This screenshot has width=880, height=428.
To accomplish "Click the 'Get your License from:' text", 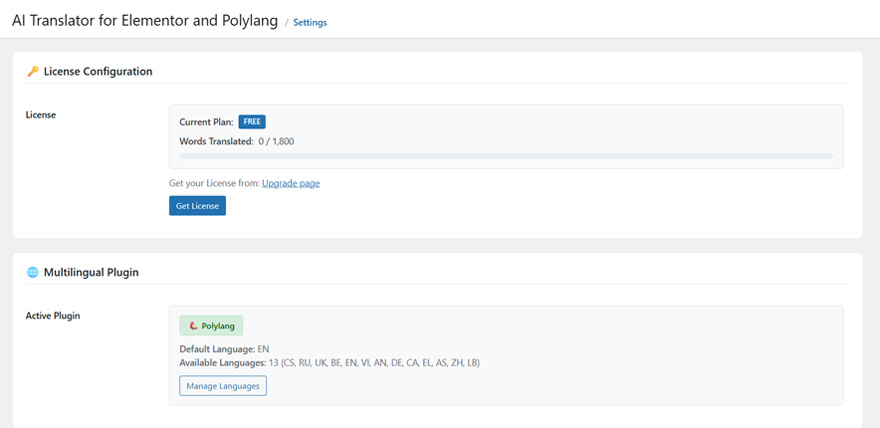I will click(x=214, y=183).
